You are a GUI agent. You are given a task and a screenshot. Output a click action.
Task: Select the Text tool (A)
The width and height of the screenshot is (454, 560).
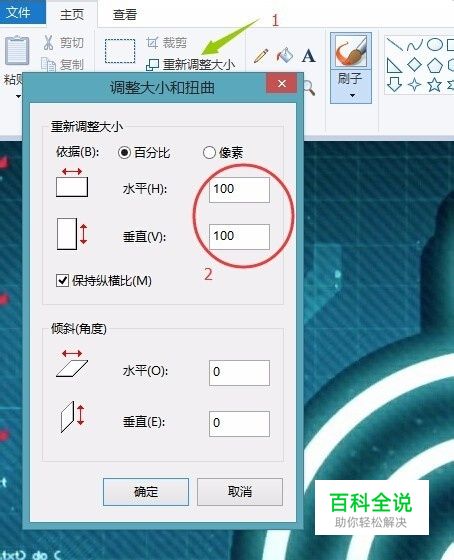pyautogui.click(x=308, y=56)
